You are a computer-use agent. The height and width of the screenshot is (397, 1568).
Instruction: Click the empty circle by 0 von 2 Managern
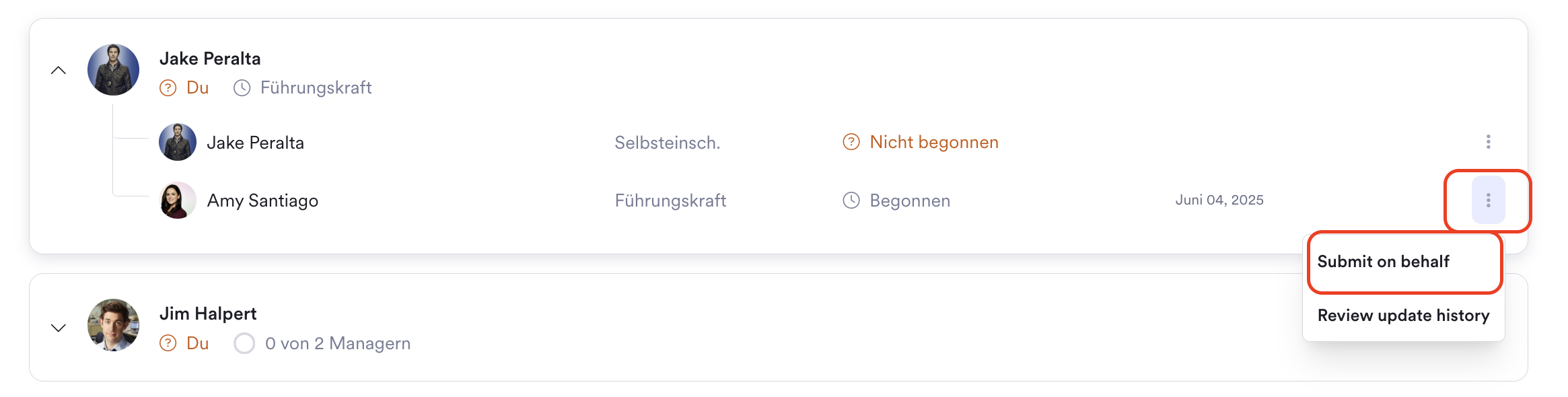(244, 343)
